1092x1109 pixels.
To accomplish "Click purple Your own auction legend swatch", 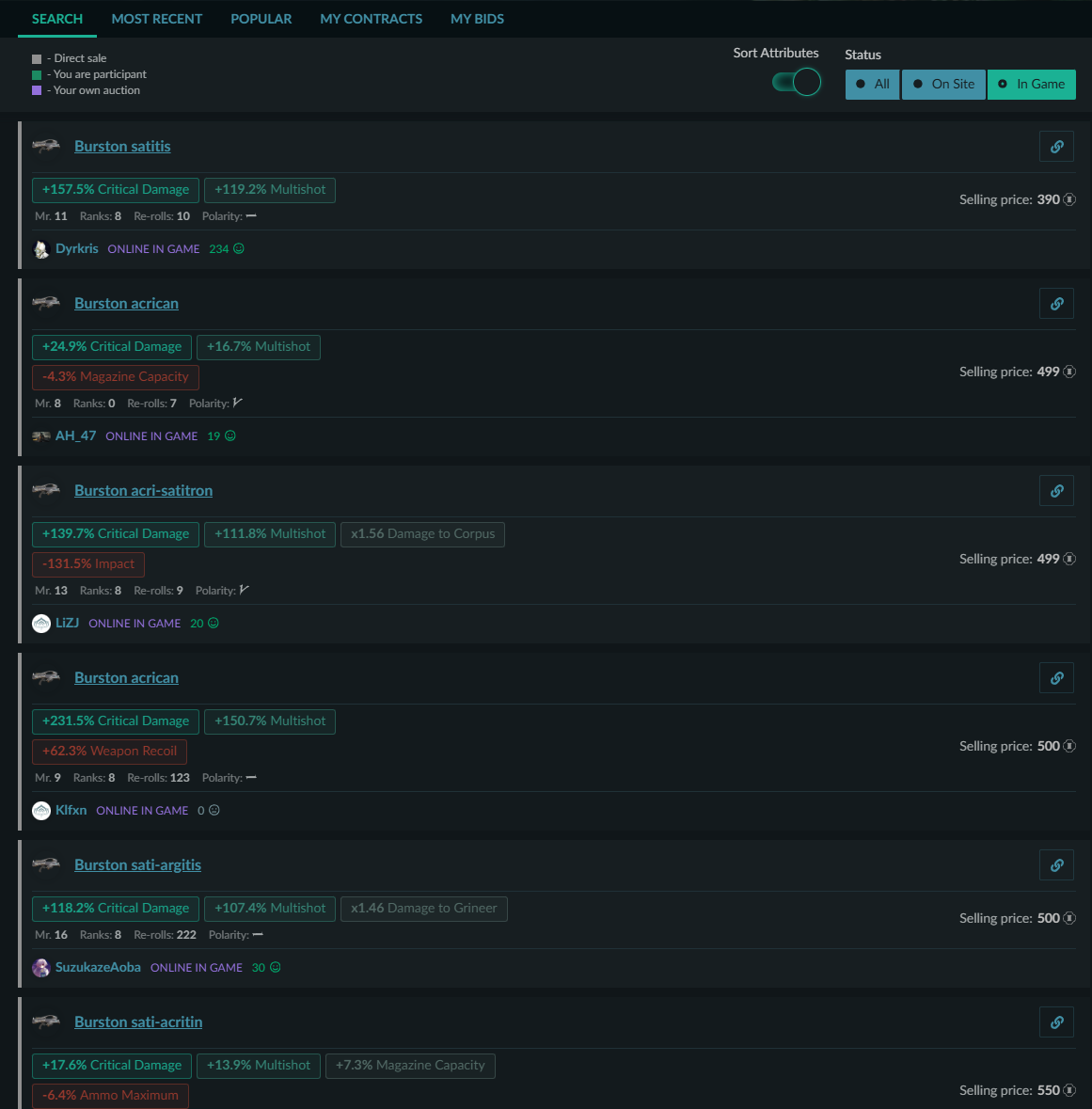I will pos(37,90).
